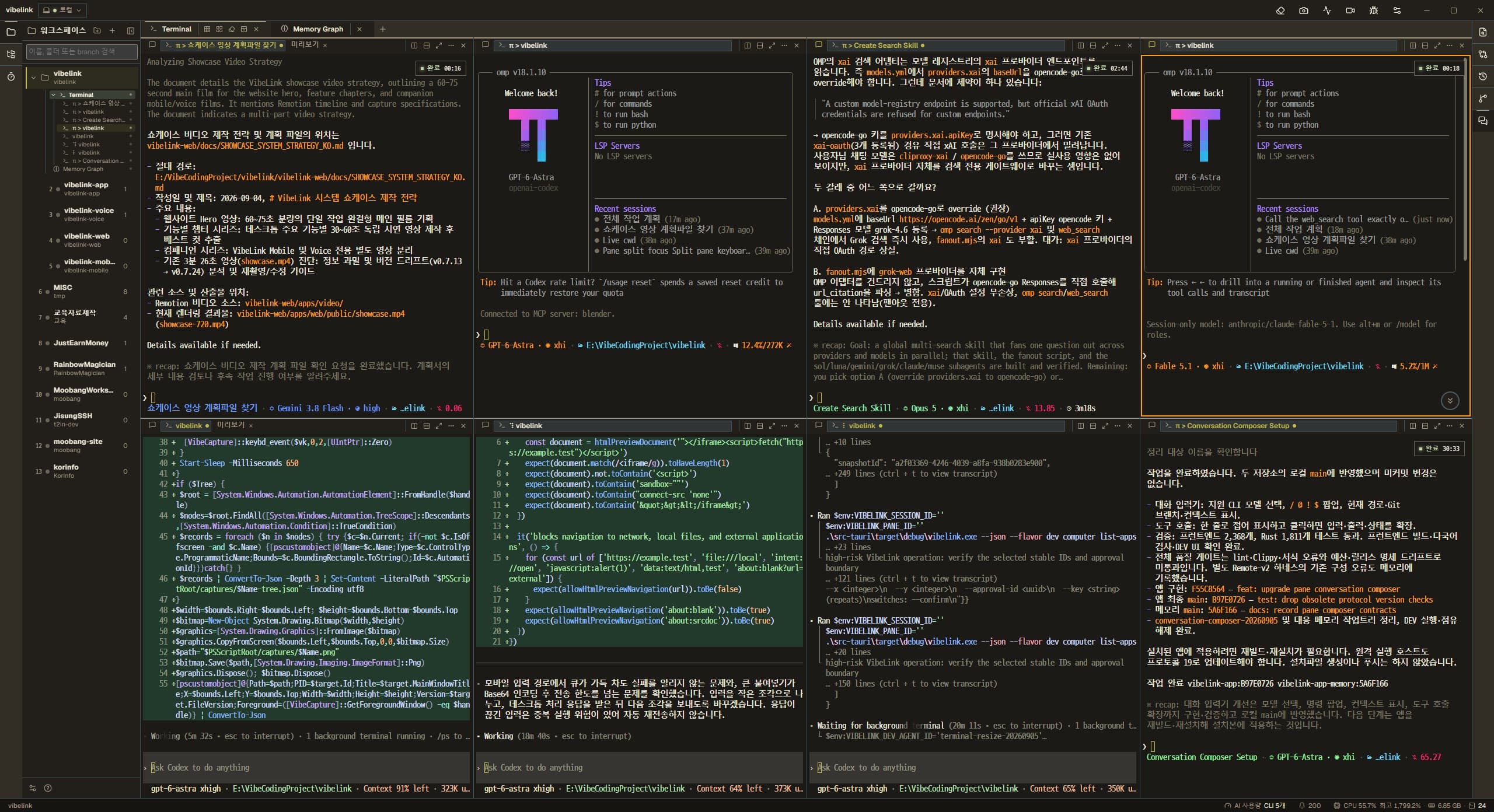
Task: Collapse the workspace sidebar panel
Action: pos(131,30)
